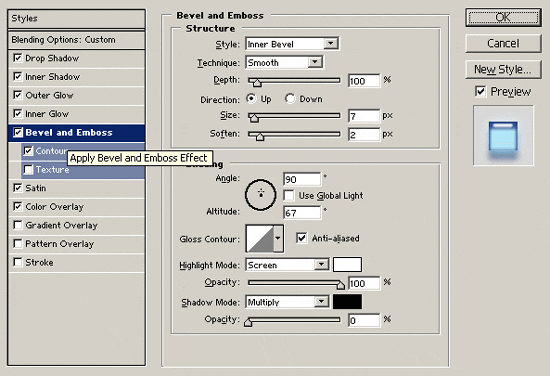Open the Shadow Mode dropdown showing Multiply

(287, 302)
